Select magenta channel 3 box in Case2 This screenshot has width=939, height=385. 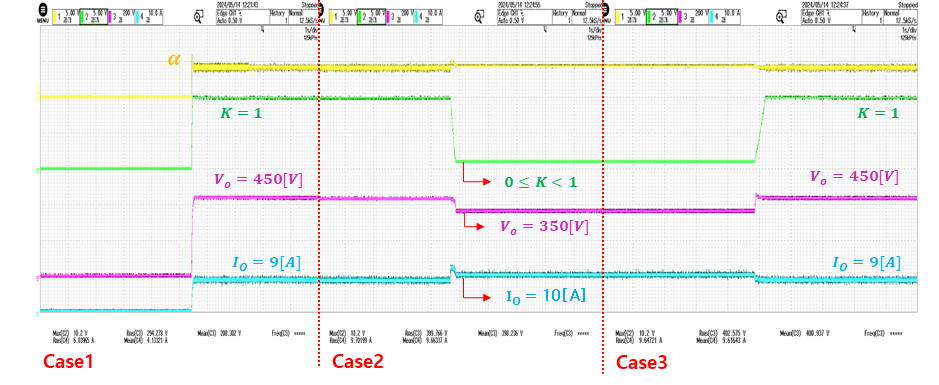[x=400, y=17]
